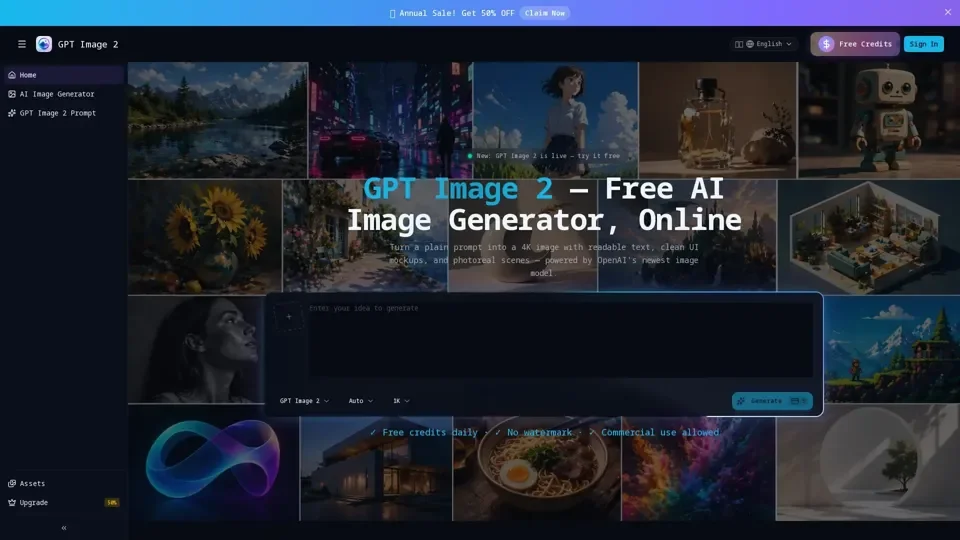Open the GPT Image 2 model dropdown

tap(304, 400)
